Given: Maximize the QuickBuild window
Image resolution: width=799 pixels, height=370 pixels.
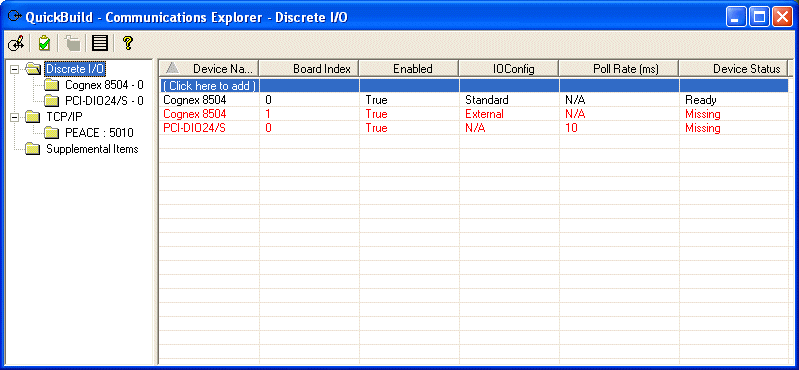Looking at the screenshot, I should (759, 17).
